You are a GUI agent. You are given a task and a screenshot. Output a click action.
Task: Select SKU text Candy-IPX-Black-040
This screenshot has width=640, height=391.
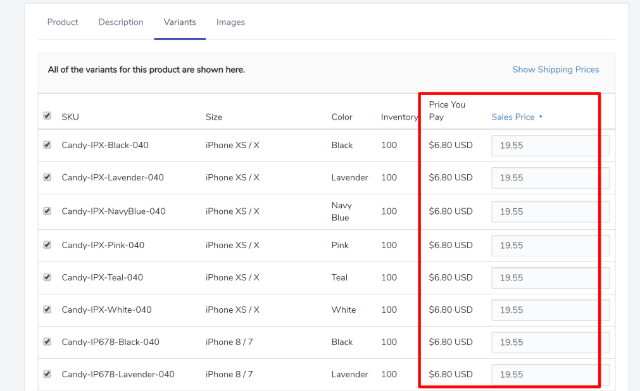coord(105,145)
